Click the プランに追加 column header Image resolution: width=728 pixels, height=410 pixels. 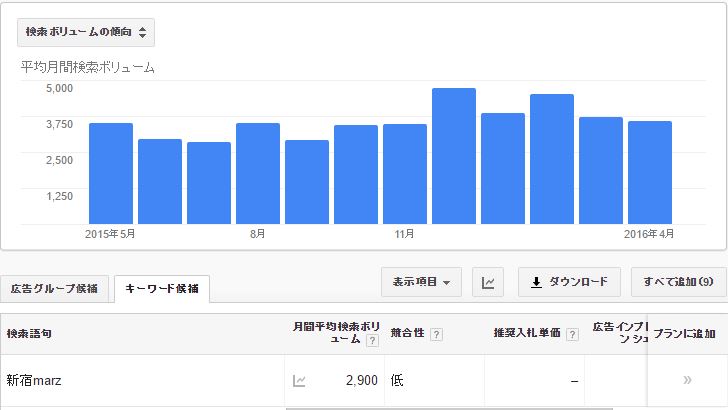click(x=684, y=334)
